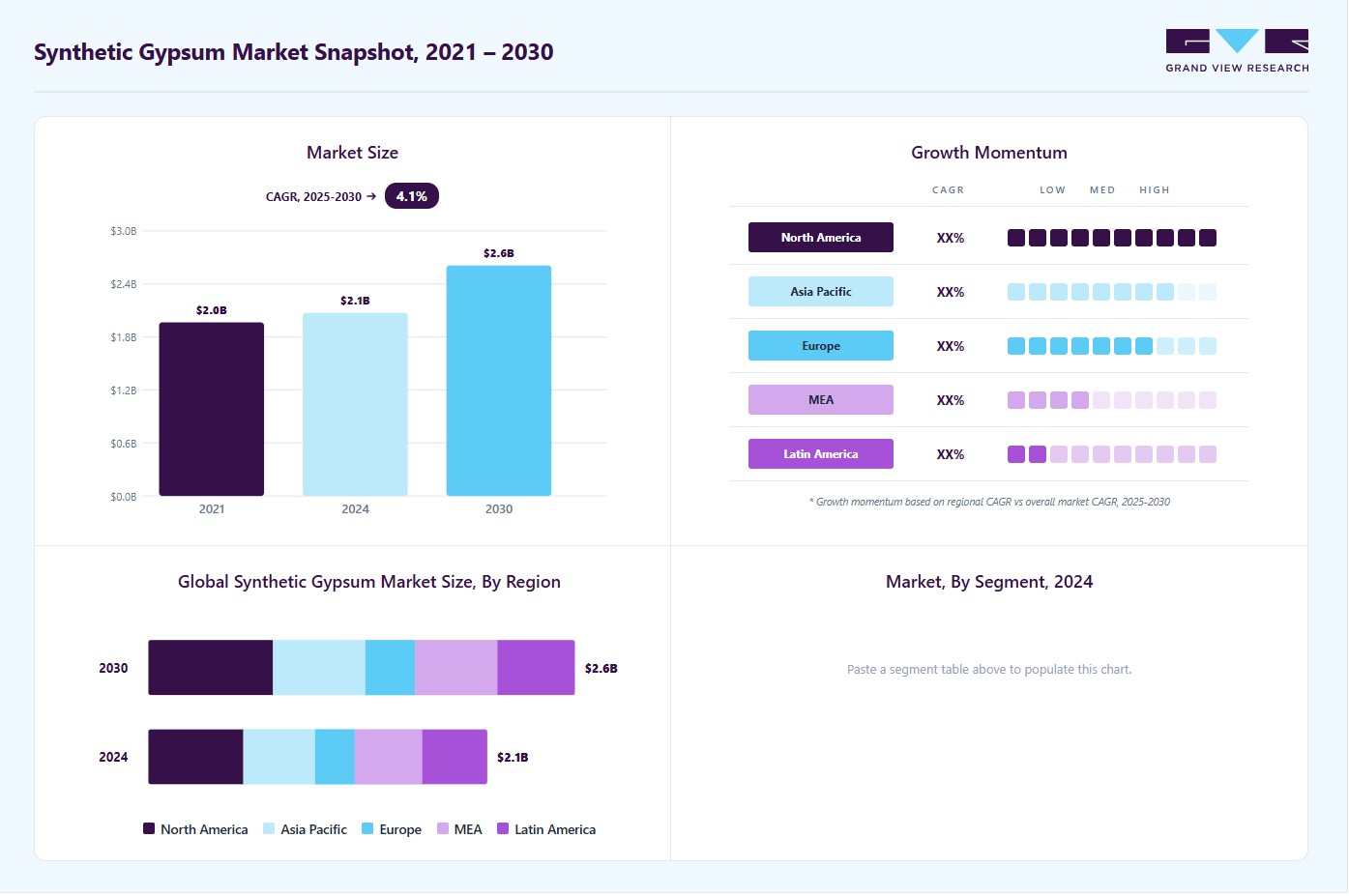The height and width of the screenshot is (896, 1349).
Task: Select the Europe region label in Growth Momentum
Action: pos(821,346)
